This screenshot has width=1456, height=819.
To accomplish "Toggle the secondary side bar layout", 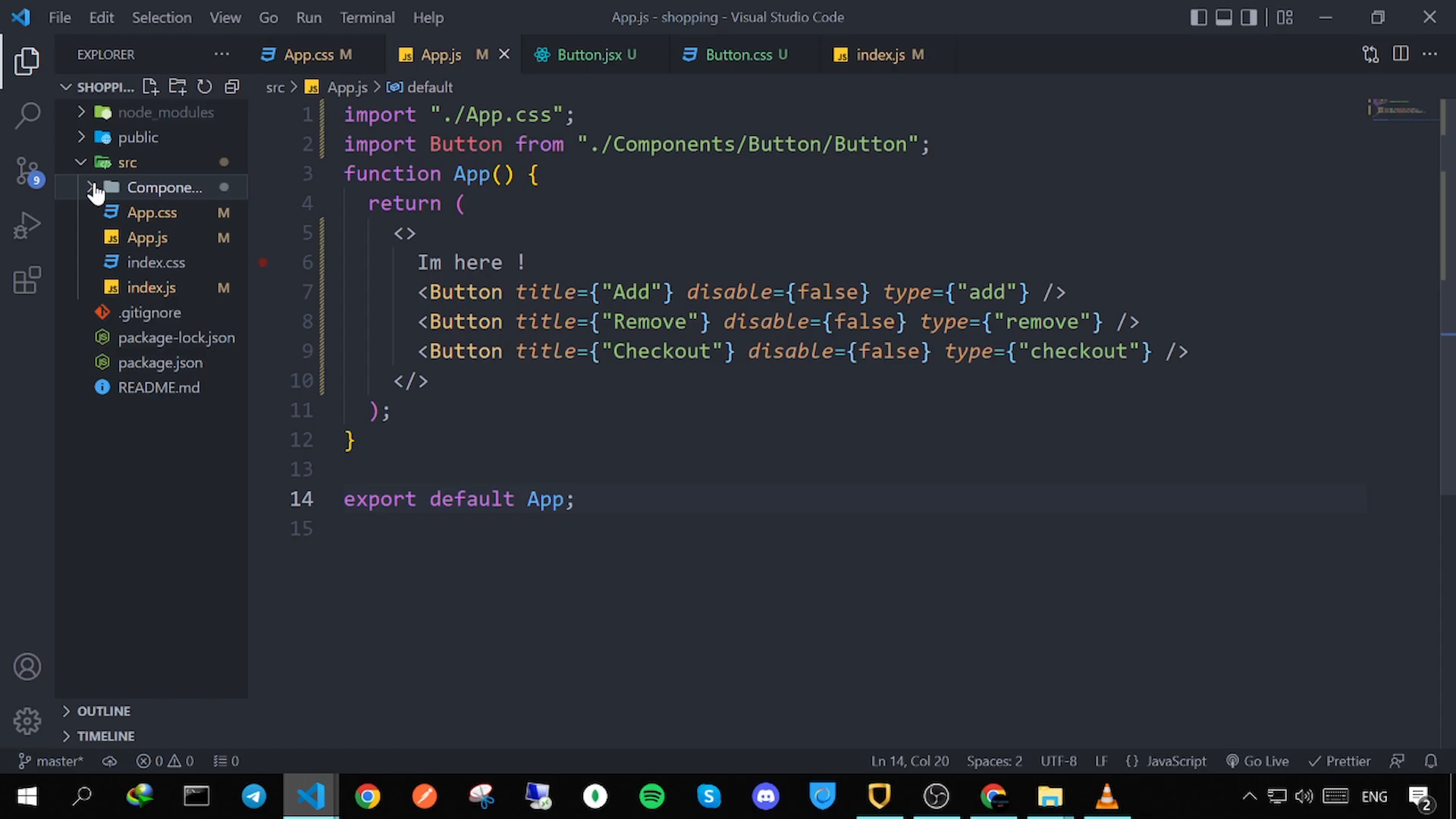I will tap(1248, 17).
